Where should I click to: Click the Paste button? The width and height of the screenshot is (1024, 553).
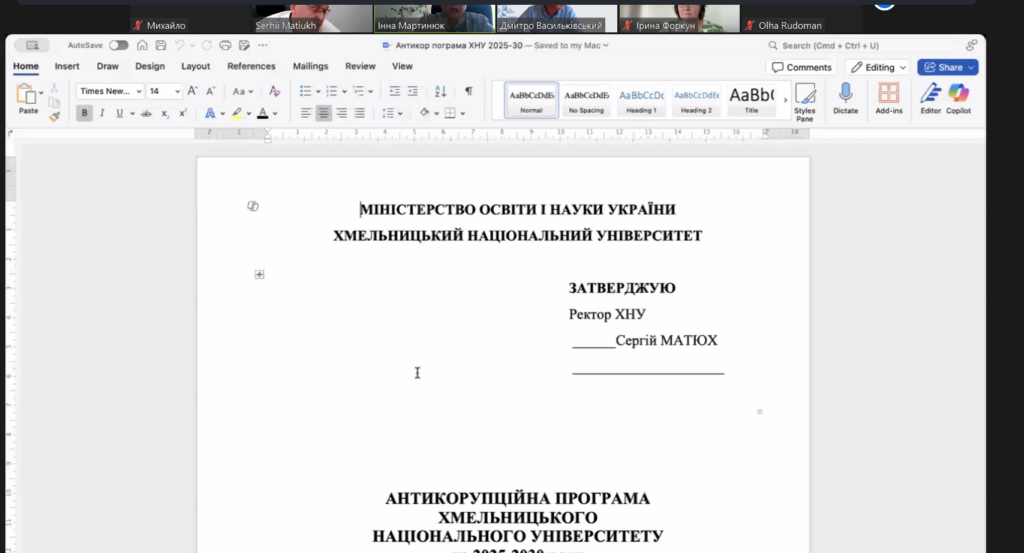click(x=27, y=99)
